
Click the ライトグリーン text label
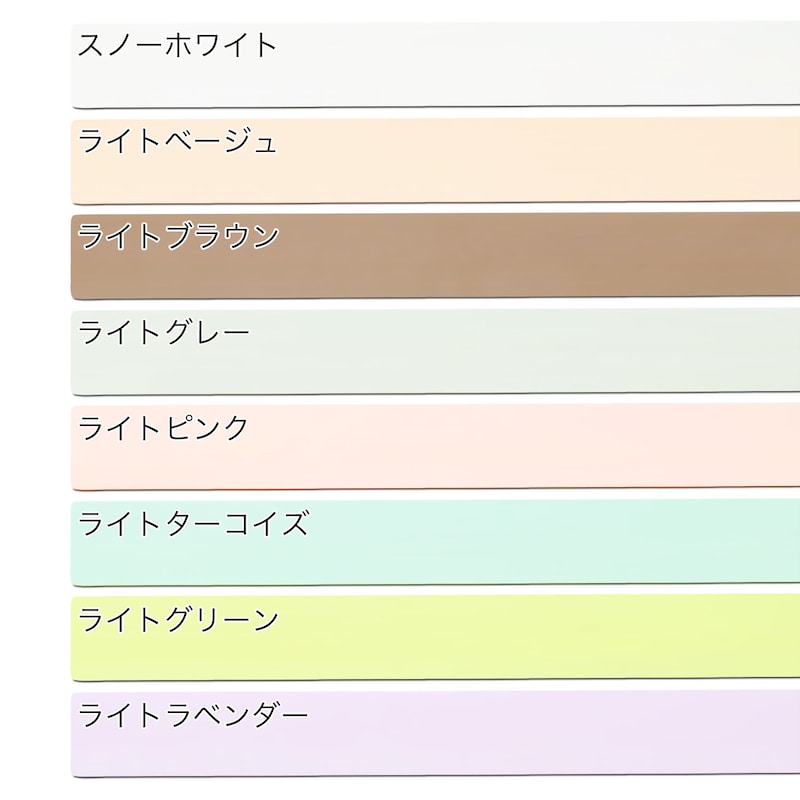click(x=178, y=619)
